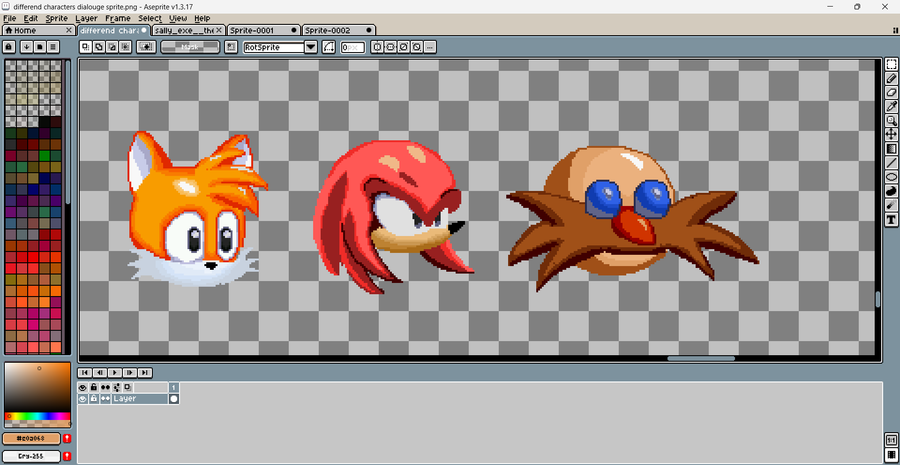Select the Rectangular Marquee tool

pyautogui.click(x=891, y=64)
